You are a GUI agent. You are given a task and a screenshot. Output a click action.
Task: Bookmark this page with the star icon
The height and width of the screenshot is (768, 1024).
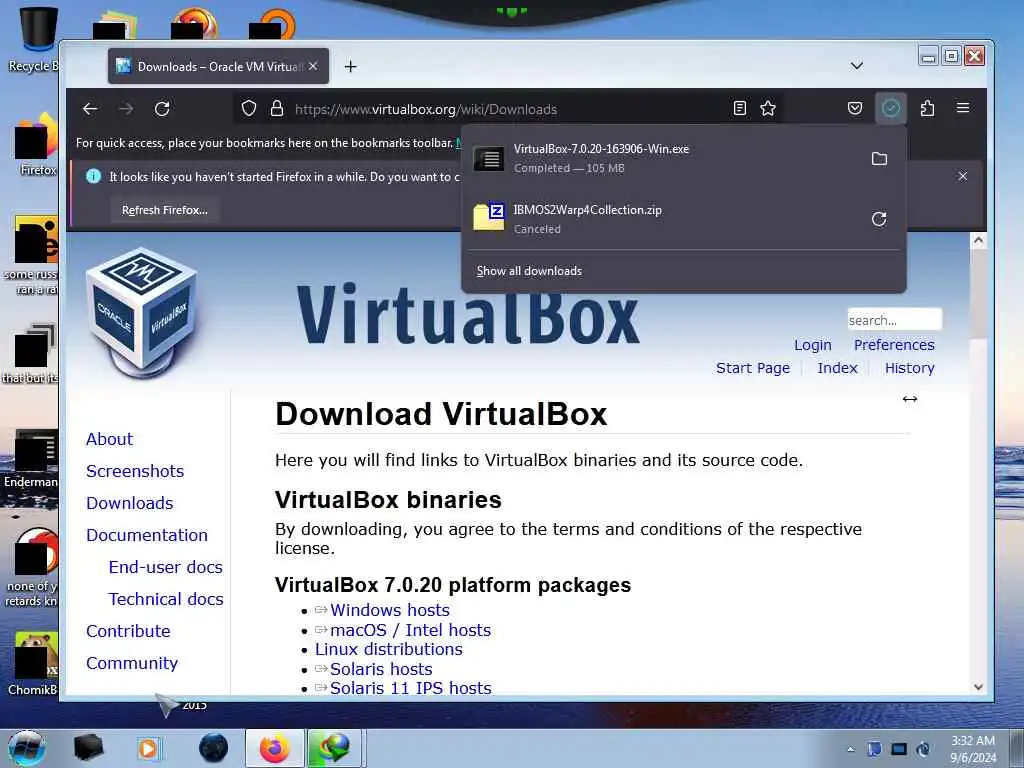(768, 108)
